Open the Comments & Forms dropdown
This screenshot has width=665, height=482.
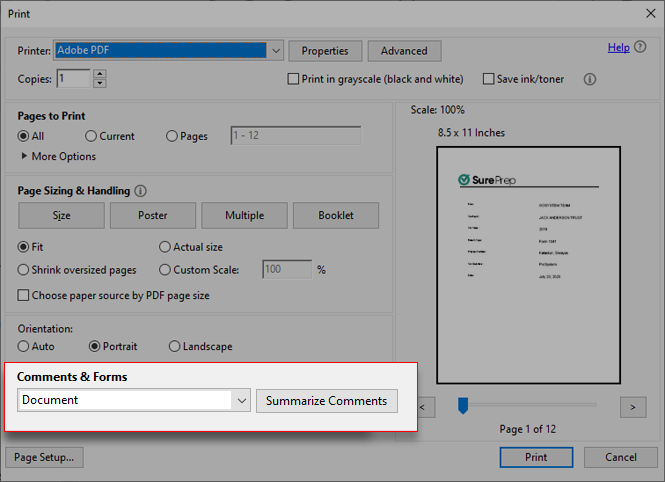click(x=241, y=401)
